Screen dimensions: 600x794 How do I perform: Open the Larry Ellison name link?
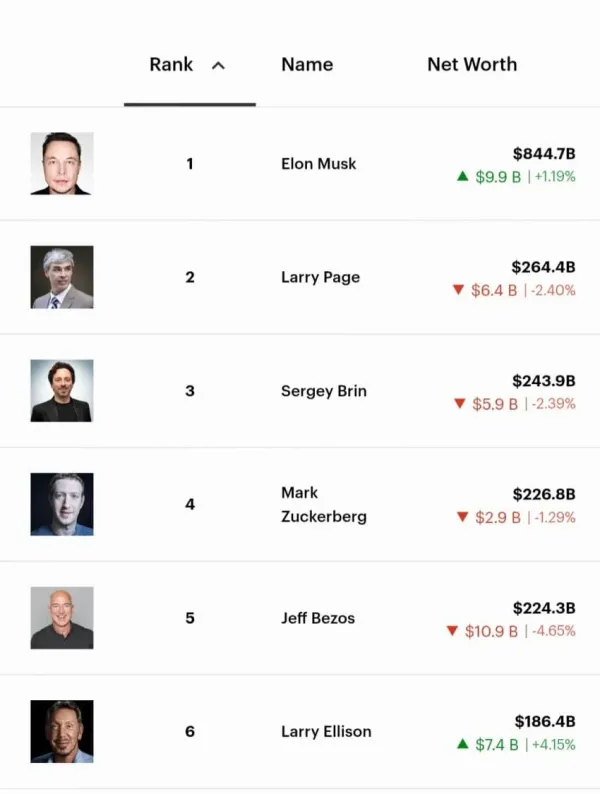coord(325,731)
